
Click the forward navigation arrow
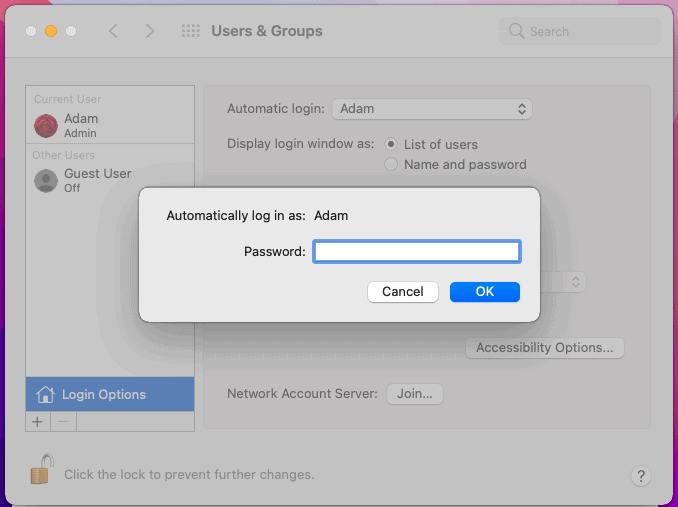[x=150, y=31]
